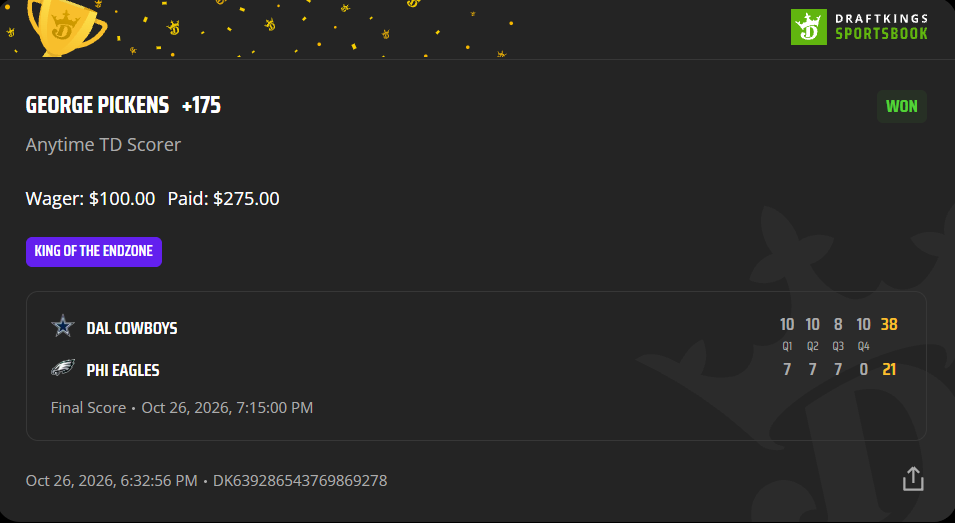
Task: Click the DraftKings Sportsbook crown logo
Action: click(x=809, y=27)
